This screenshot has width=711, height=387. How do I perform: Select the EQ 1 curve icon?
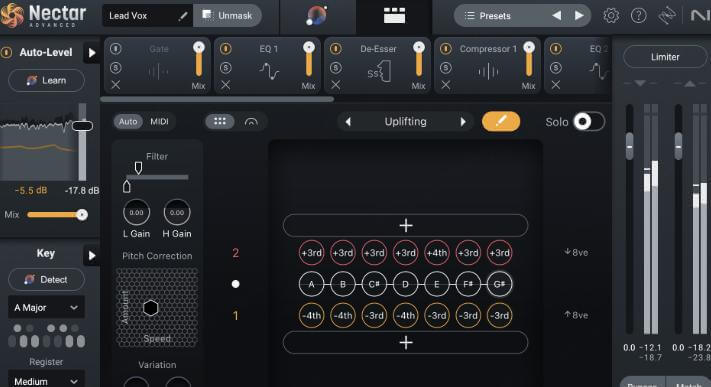click(269, 72)
